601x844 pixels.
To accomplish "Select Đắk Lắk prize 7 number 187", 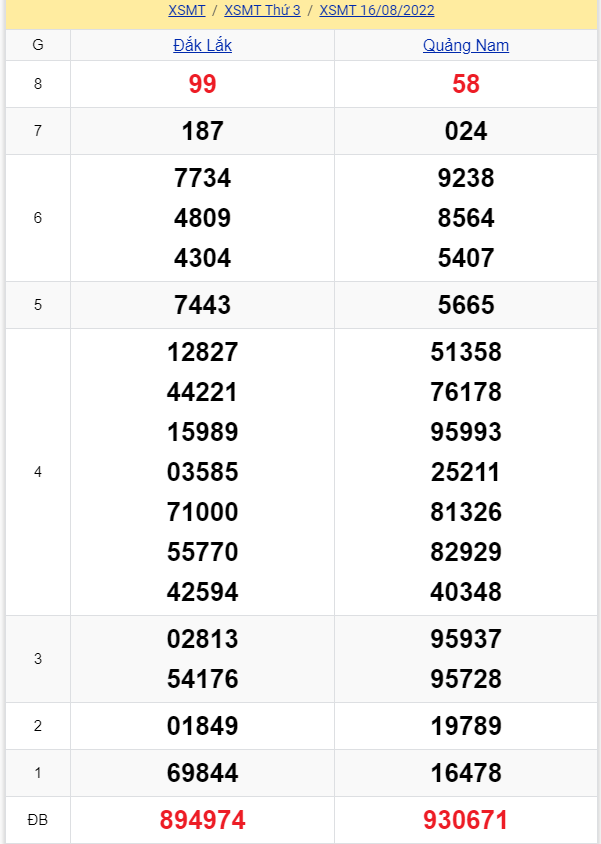I will 202,131.
